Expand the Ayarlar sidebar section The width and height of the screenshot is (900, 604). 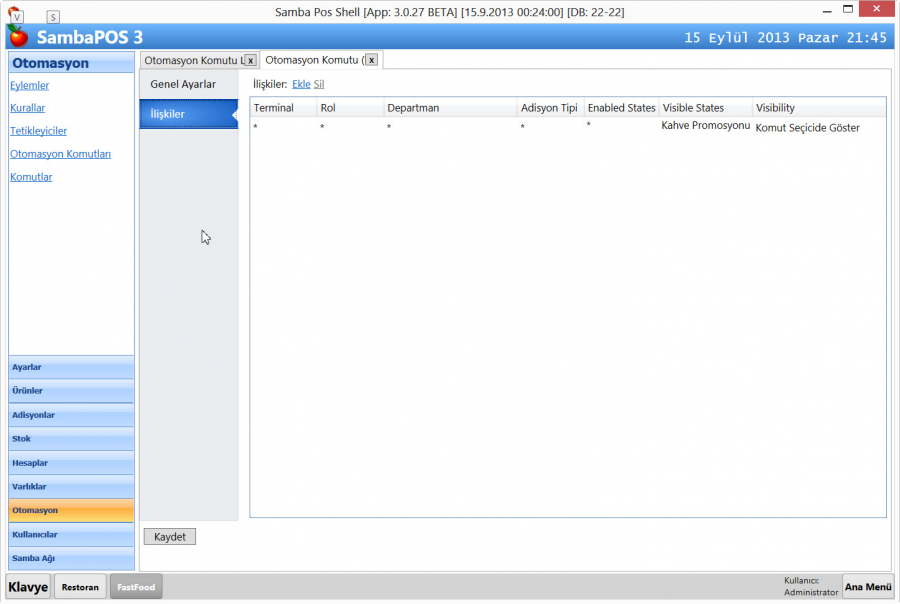pos(71,367)
